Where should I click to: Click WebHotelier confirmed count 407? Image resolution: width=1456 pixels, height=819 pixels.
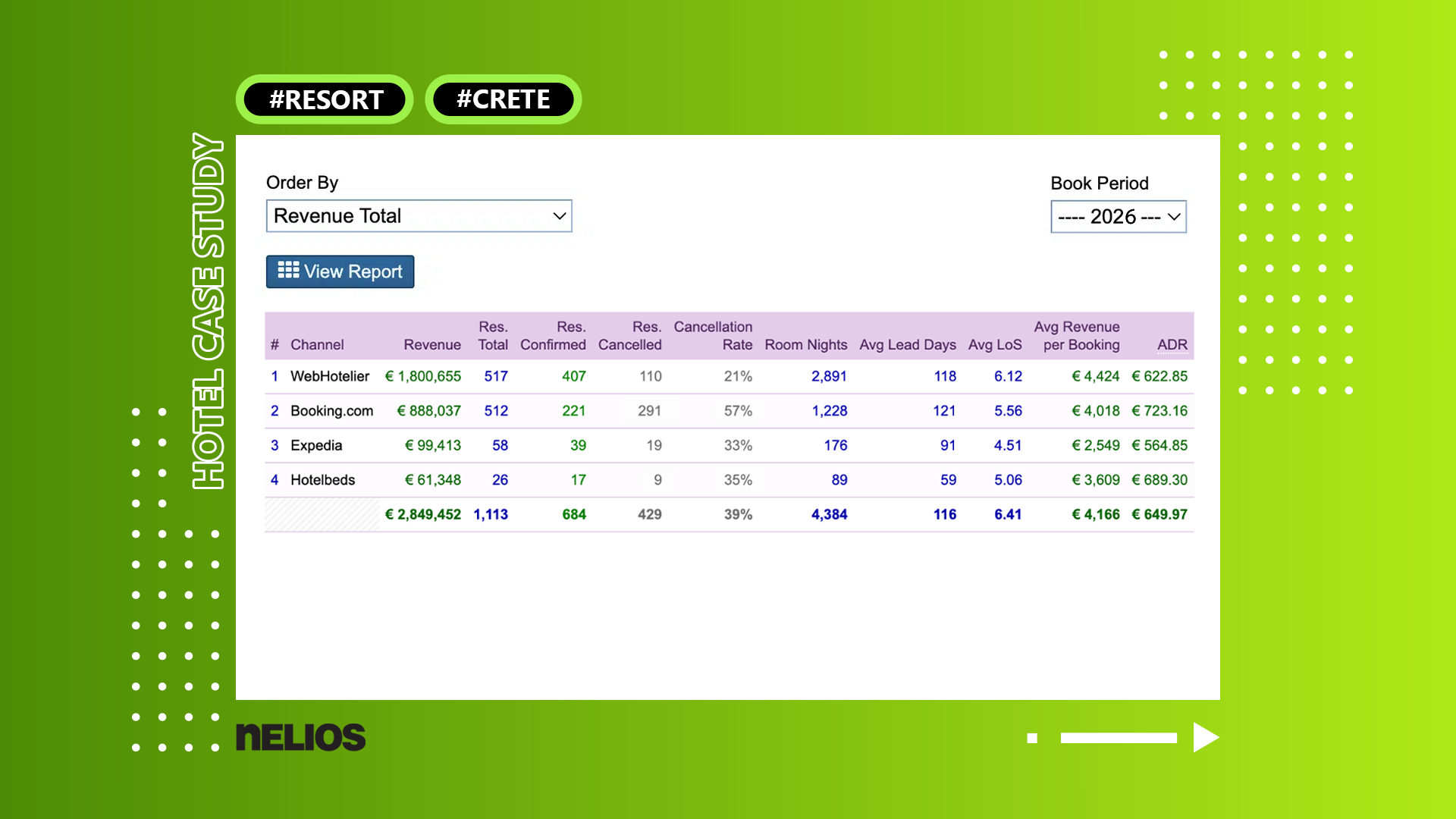(574, 376)
